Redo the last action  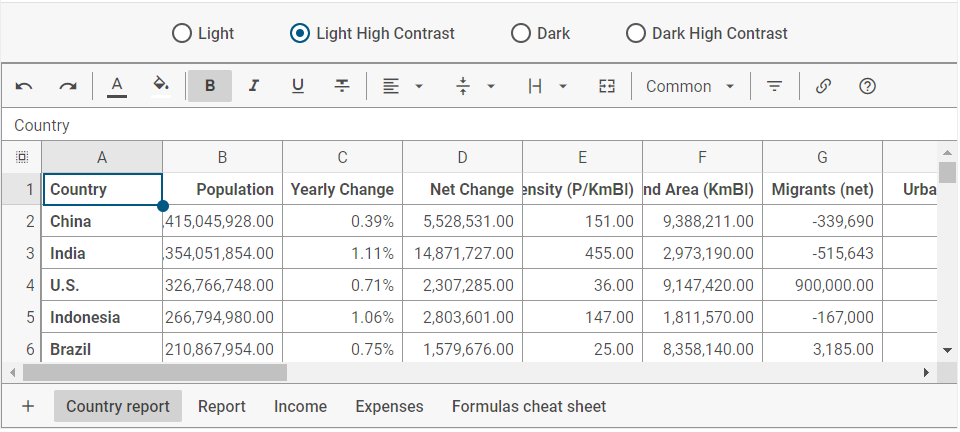tap(68, 86)
